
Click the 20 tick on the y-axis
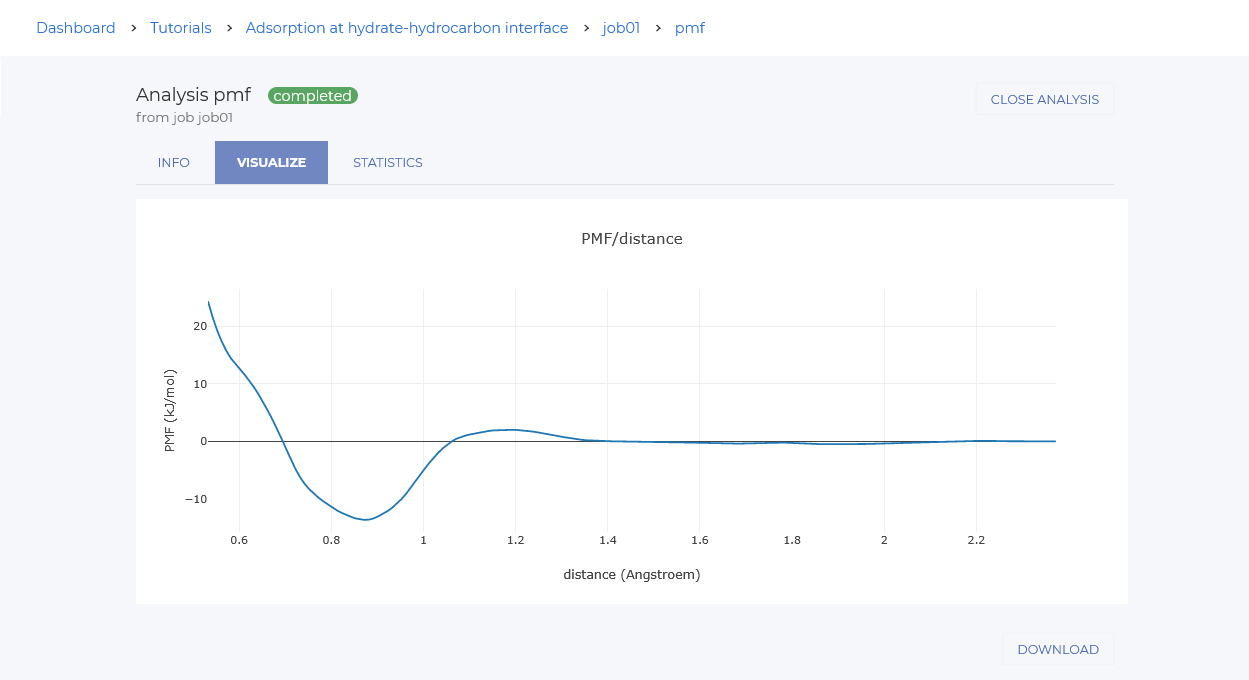click(x=200, y=326)
